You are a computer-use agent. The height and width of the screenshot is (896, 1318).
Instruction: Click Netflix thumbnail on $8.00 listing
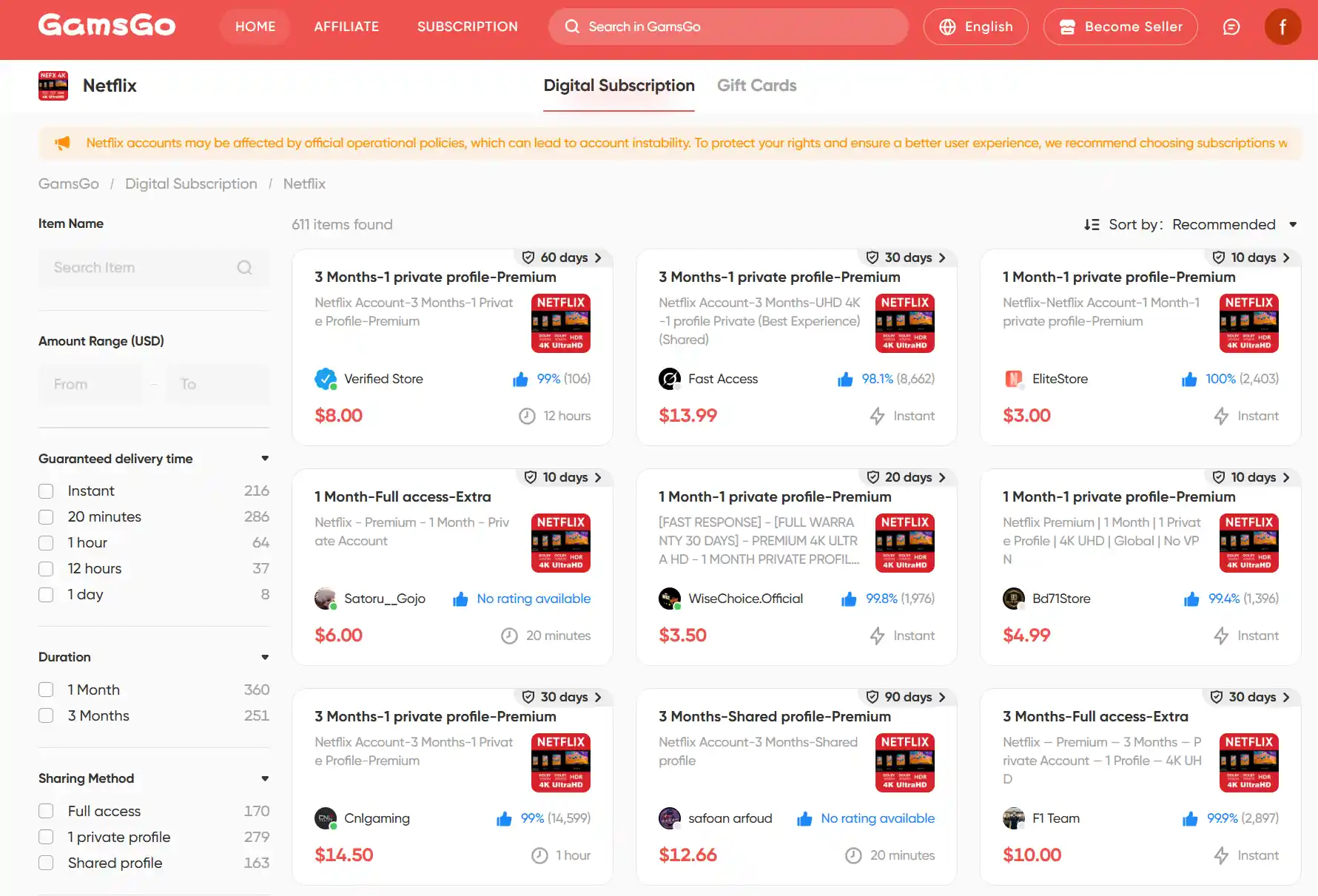pos(561,323)
